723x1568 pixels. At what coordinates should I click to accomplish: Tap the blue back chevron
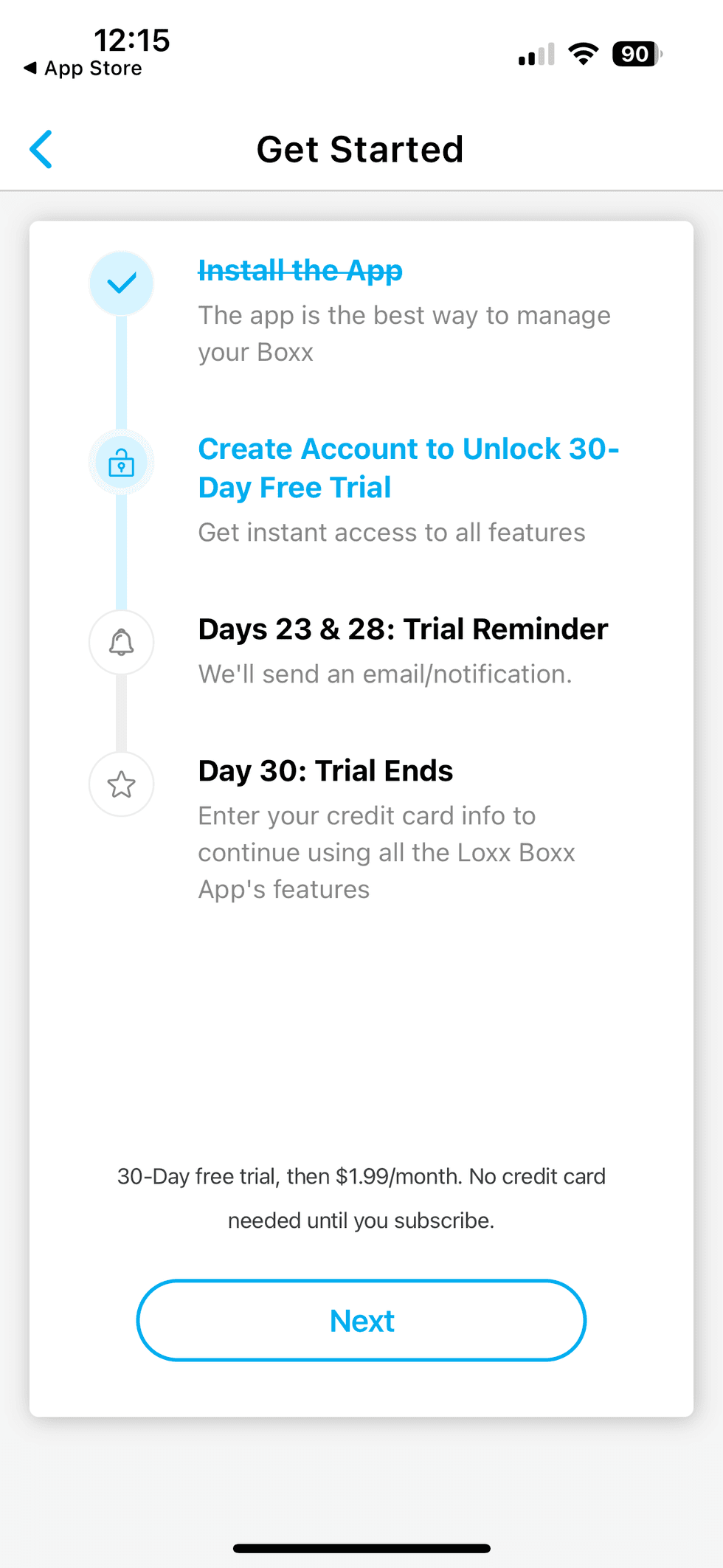click(x=41, y=149)
